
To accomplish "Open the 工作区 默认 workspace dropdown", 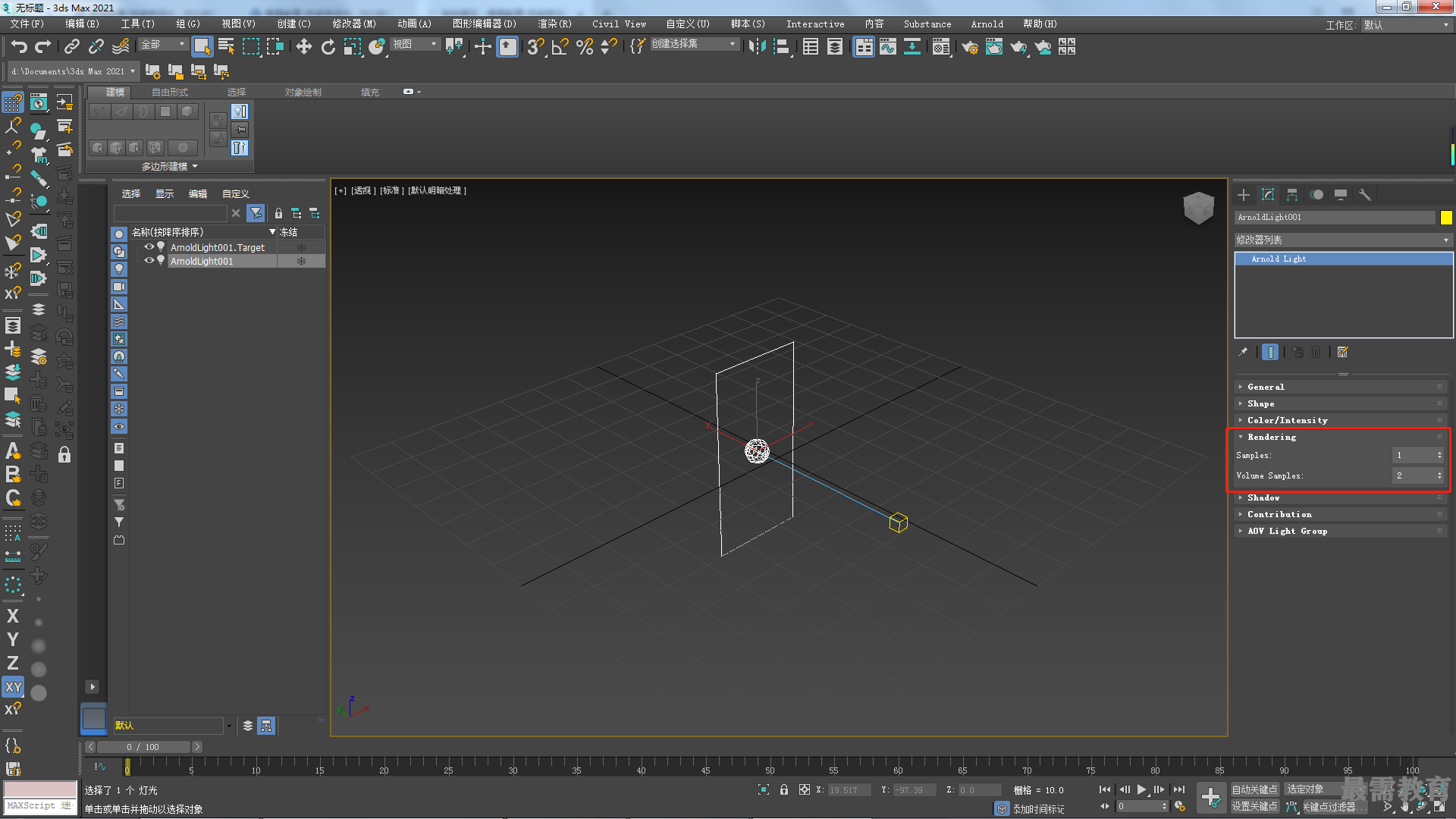I will click(1406, 25).
